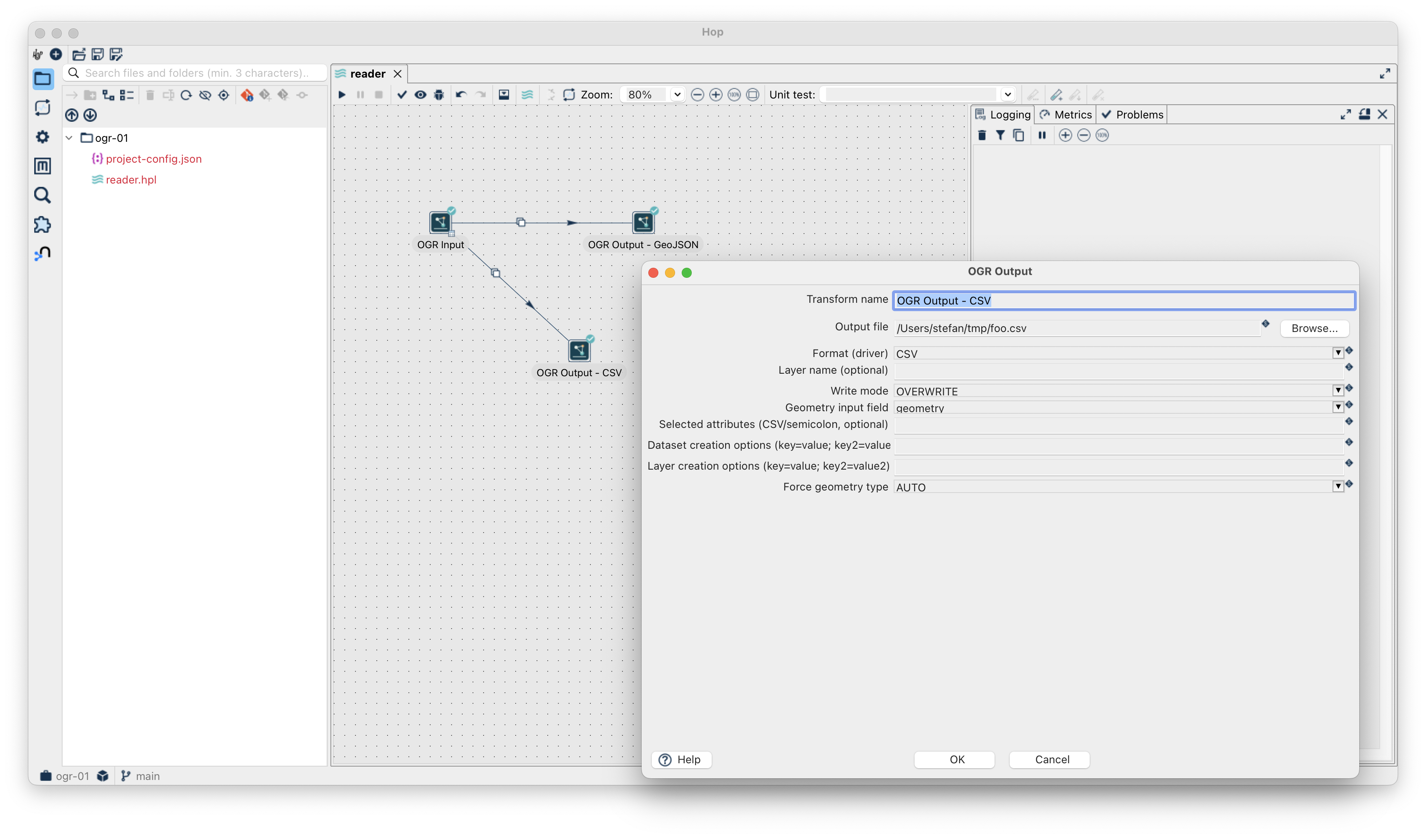Screen dimensions: 1426x840
Task: Collapse the ogr-01 folder tree
Action: [x=69, y=138]
